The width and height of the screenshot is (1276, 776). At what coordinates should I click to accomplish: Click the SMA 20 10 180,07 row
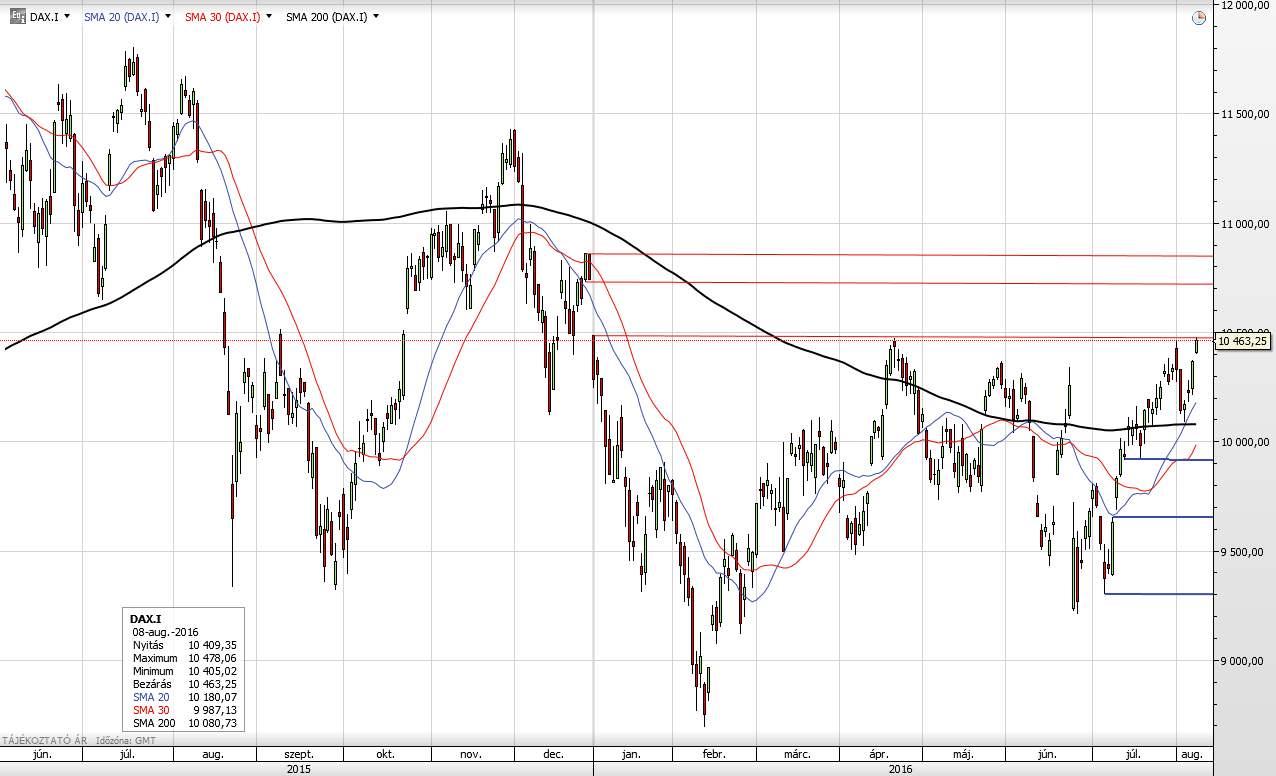point(183,697)
